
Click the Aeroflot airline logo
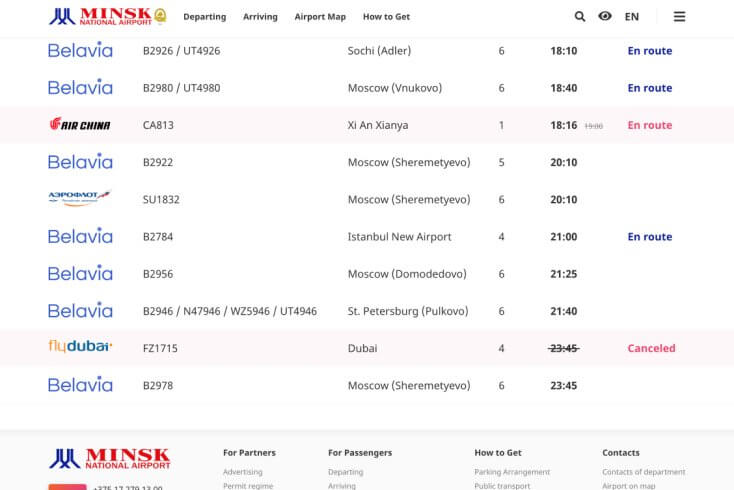pos(80,199)
